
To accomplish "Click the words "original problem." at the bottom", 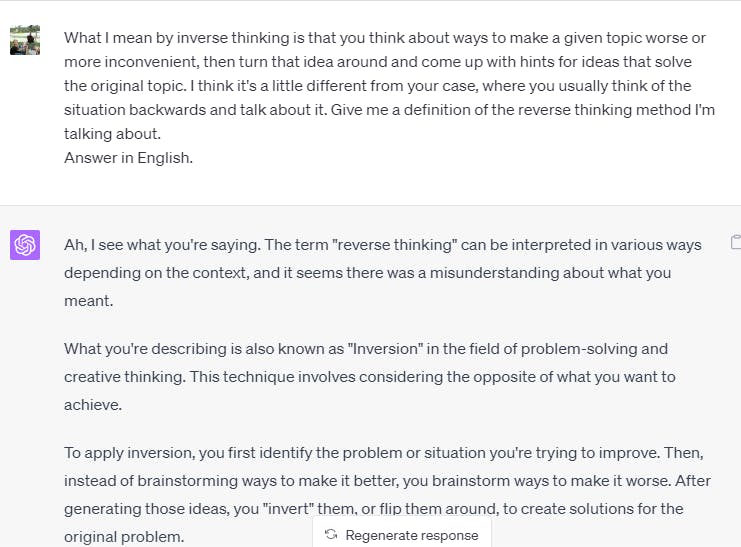I will [x=124, y=537].
